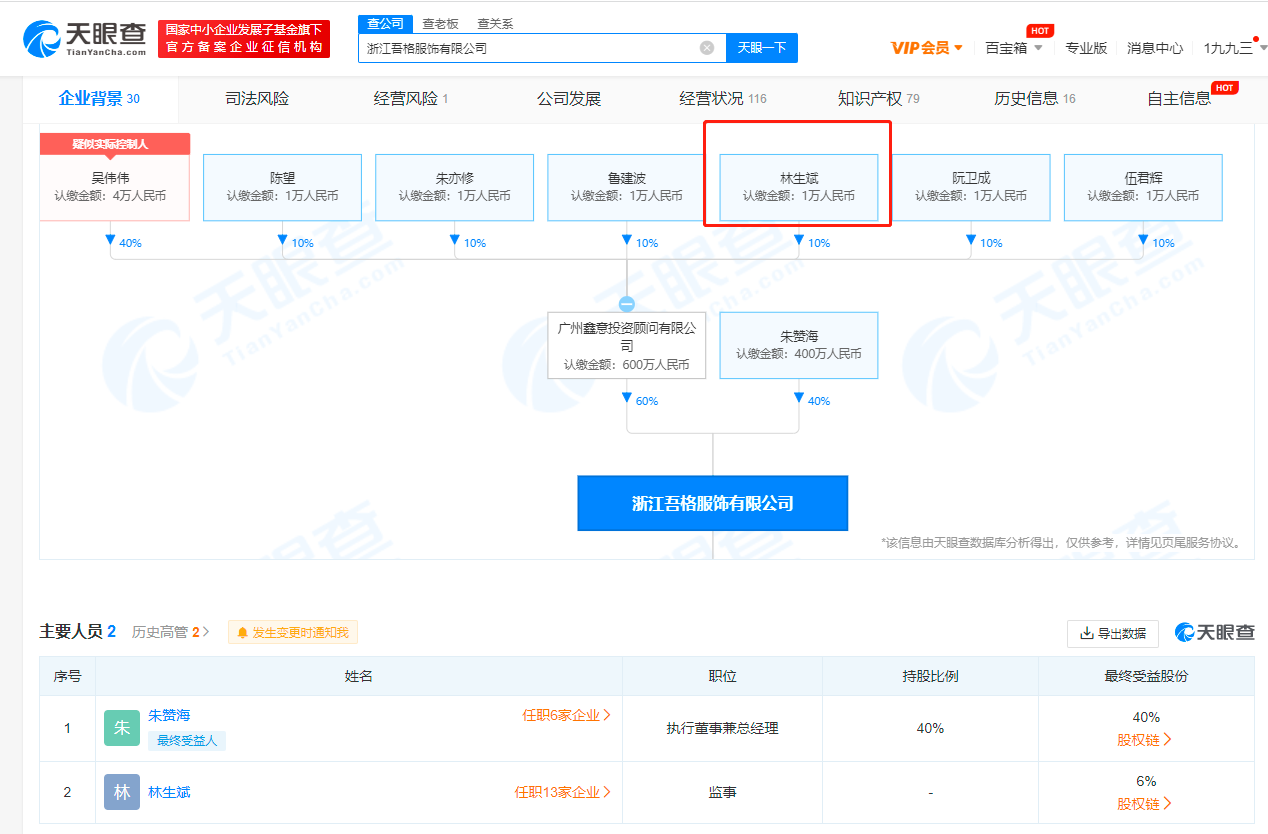Select the 林生斌 shareholder node in the chart
This screenshot has height=834, width=1268.
(799, 187)
